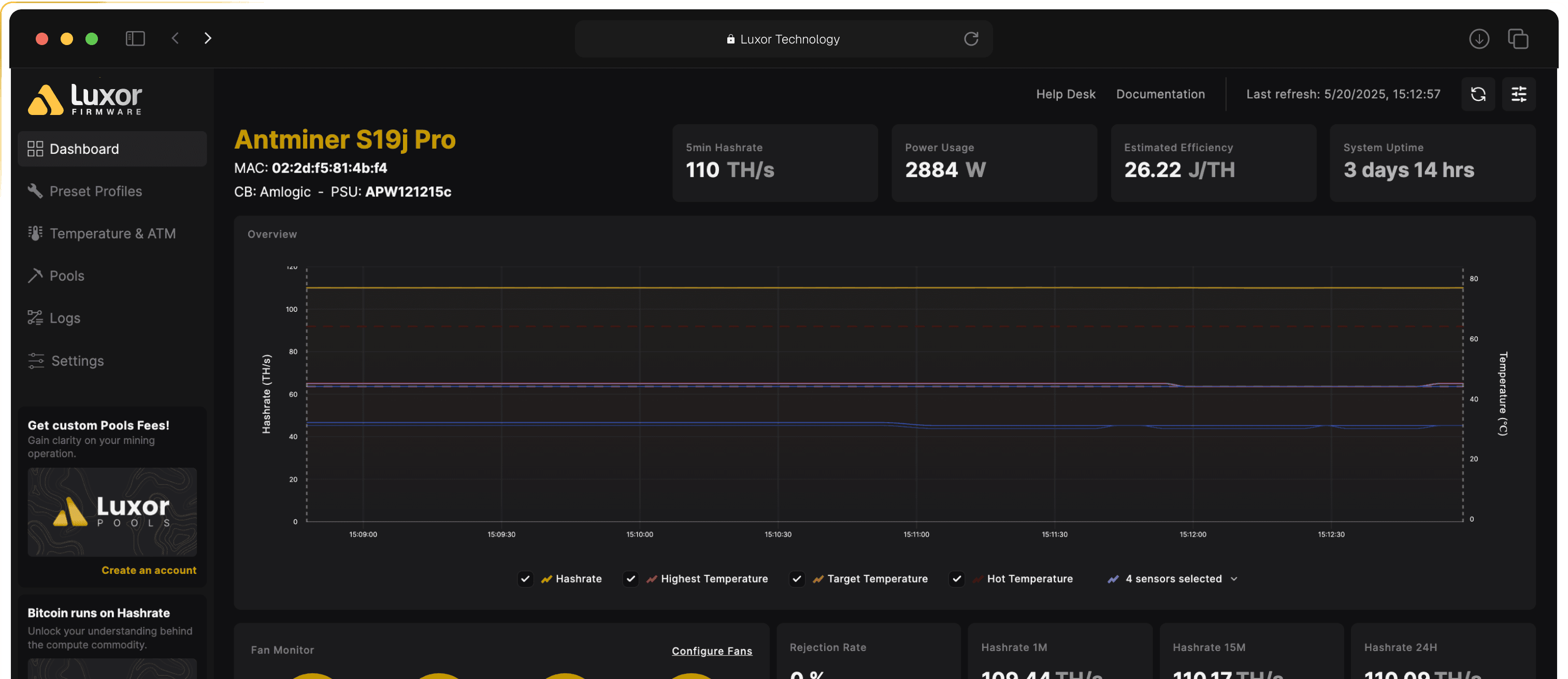This screenshot has height=679, width=1568.
Task: Open the Settings sidebar entry
Action: click(x=77, y=360)
